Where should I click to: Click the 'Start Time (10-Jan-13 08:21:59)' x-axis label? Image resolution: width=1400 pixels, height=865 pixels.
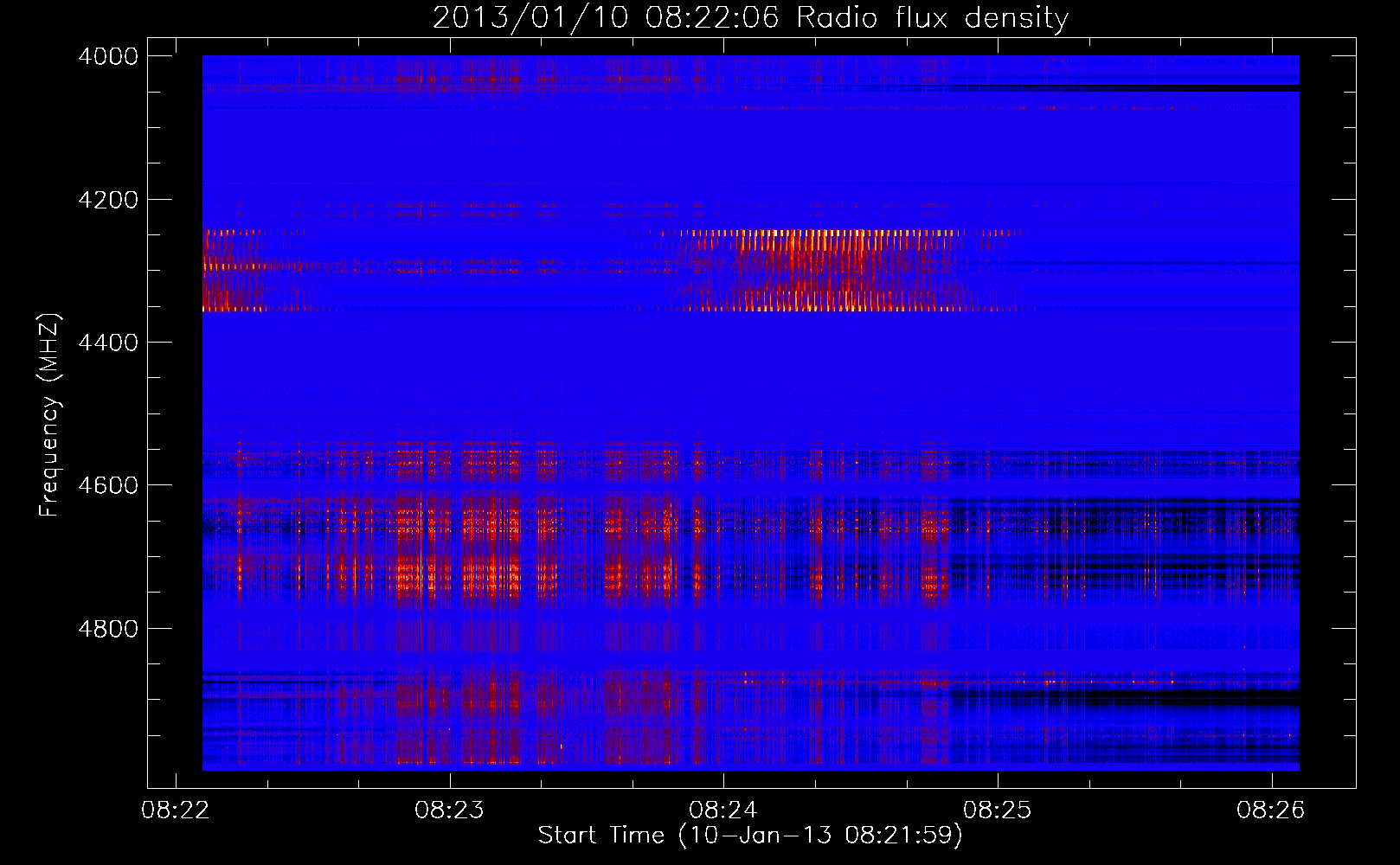[x=750, y=836]
